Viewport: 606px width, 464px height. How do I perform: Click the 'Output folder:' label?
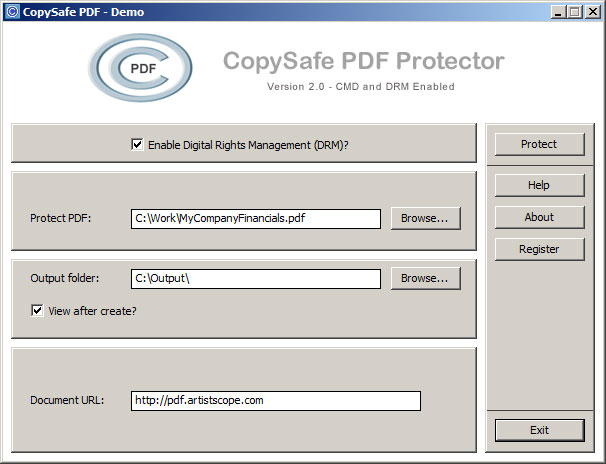coord(65,278)
